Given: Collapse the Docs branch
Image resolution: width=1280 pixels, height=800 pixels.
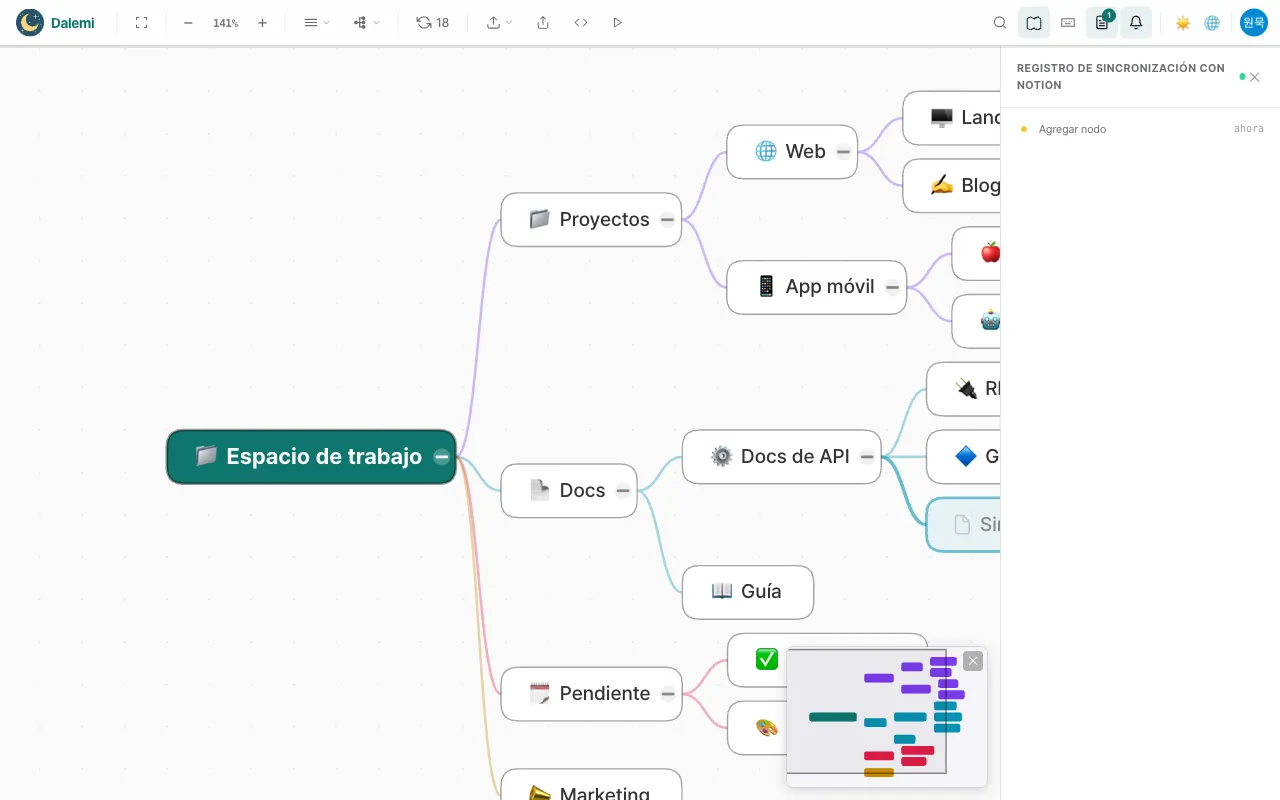Looking at the screenshot, I should [623, 491].
